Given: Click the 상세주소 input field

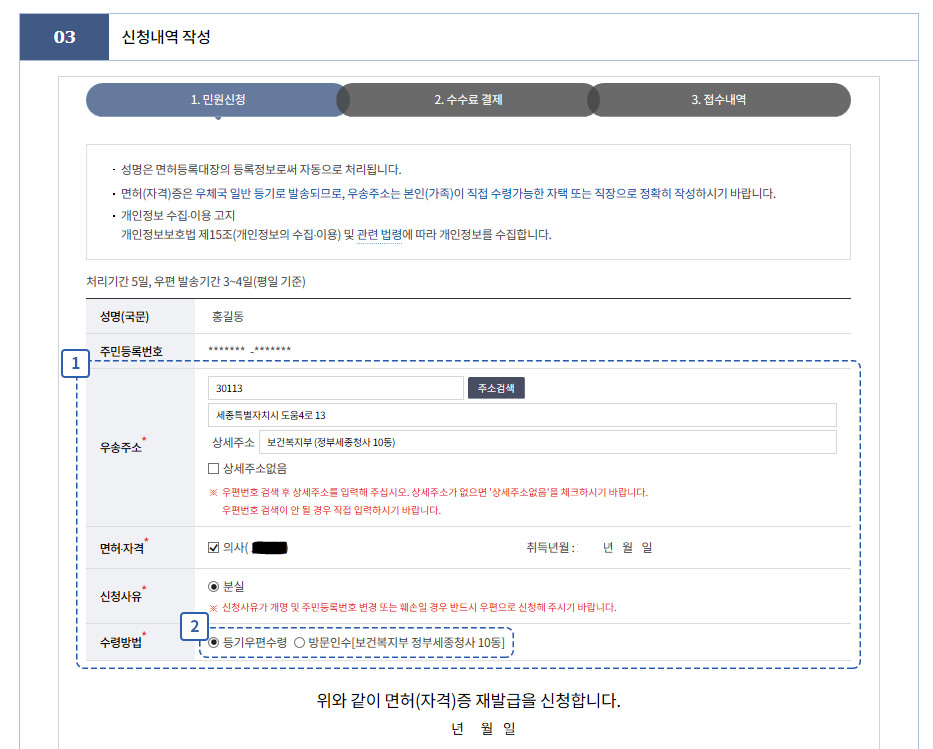Looking at the screenshot, I should [547, 442].
